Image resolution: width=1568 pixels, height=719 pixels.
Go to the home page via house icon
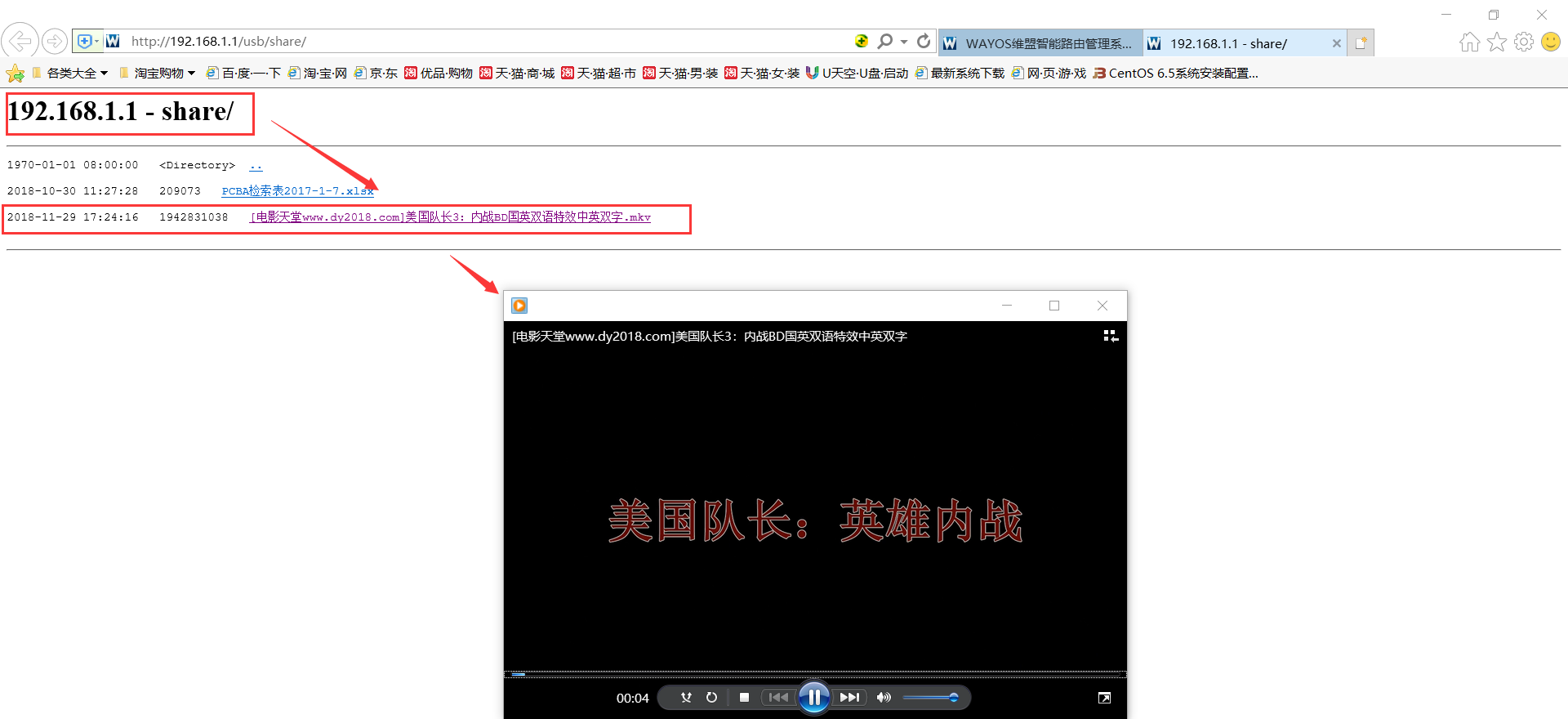point(1470,42)
